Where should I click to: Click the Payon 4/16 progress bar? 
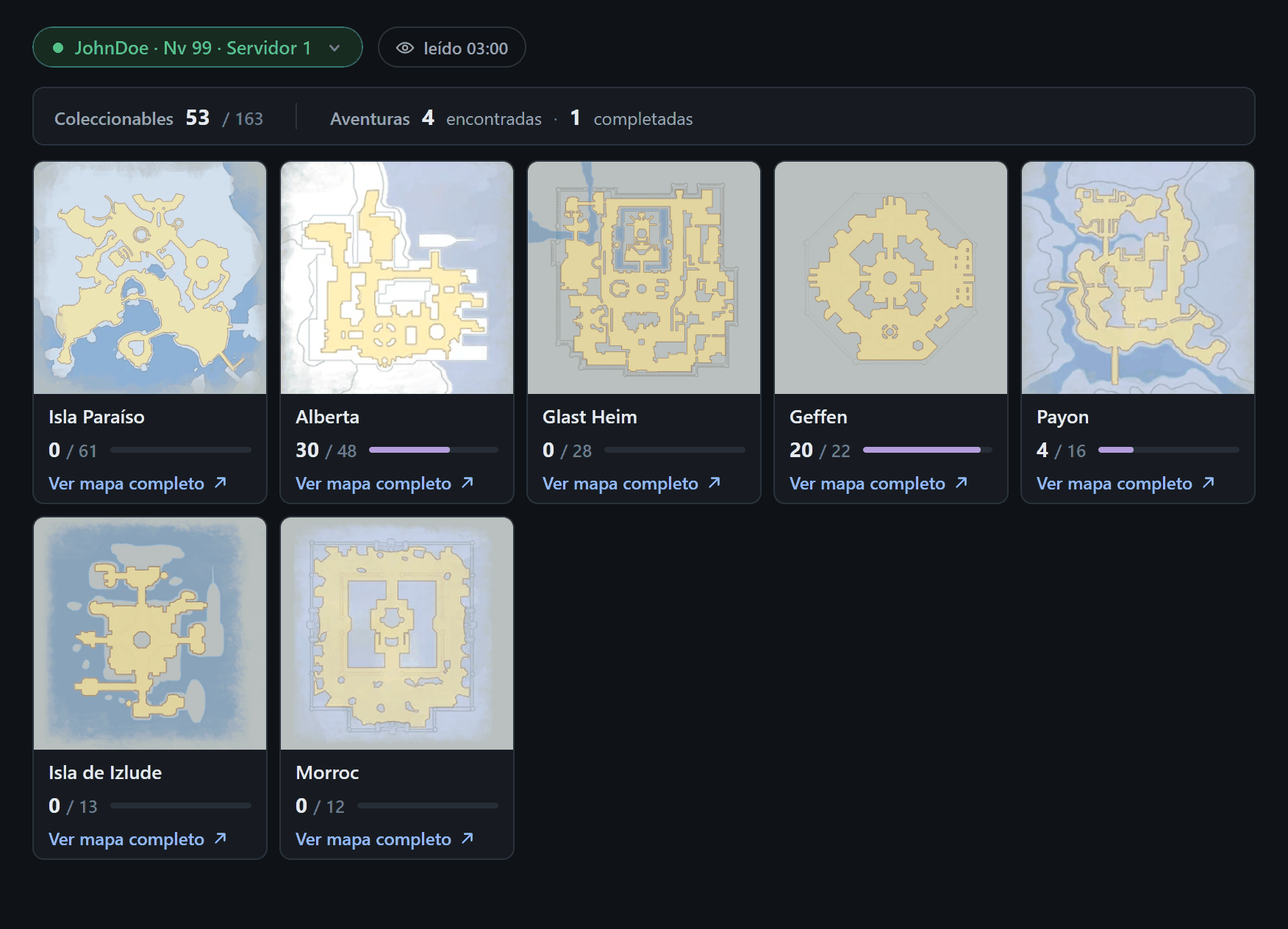tap(1169, 450)
